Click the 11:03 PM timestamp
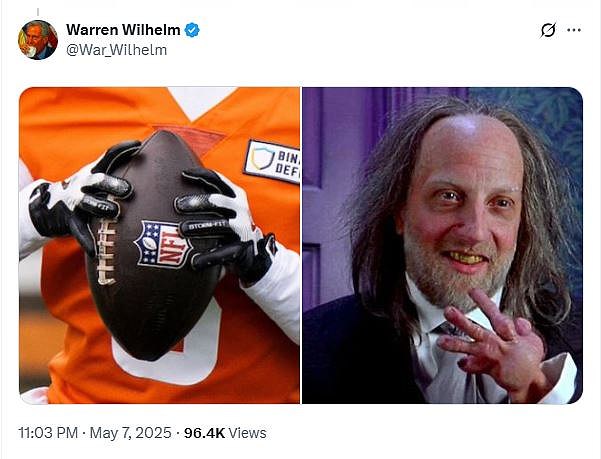Image resolution: width=601 pixels, height=459 pixels. coord(48,433)
